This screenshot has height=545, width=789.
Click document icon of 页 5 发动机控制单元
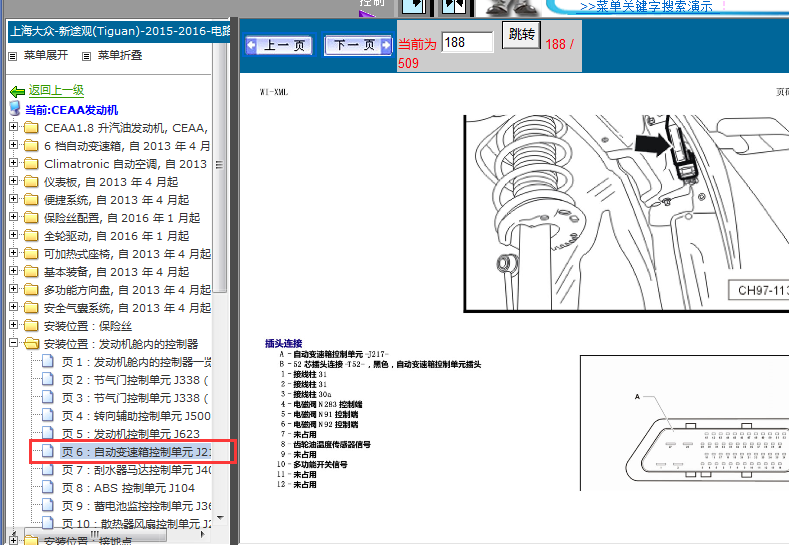tap(48, 433)
